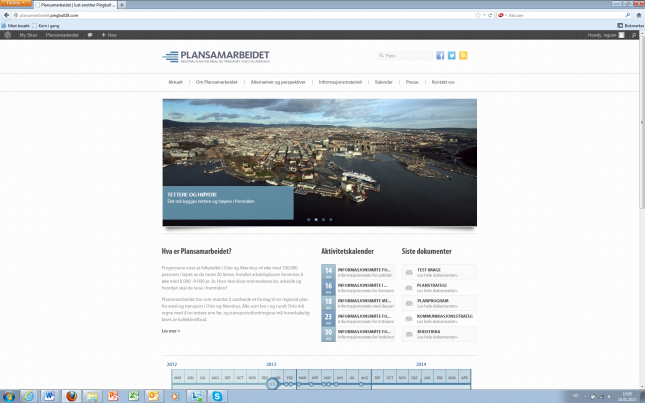
Task: Open the 'Mest besøkt' bookmarks item
Action: [16, 25]
